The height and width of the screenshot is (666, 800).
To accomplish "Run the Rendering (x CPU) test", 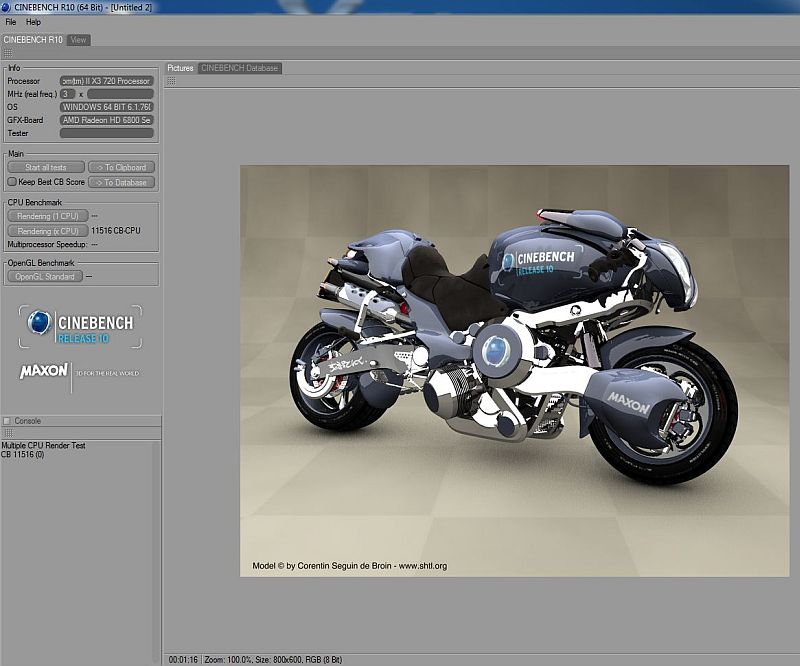I will pyautogui.click(x=48, y=231).
